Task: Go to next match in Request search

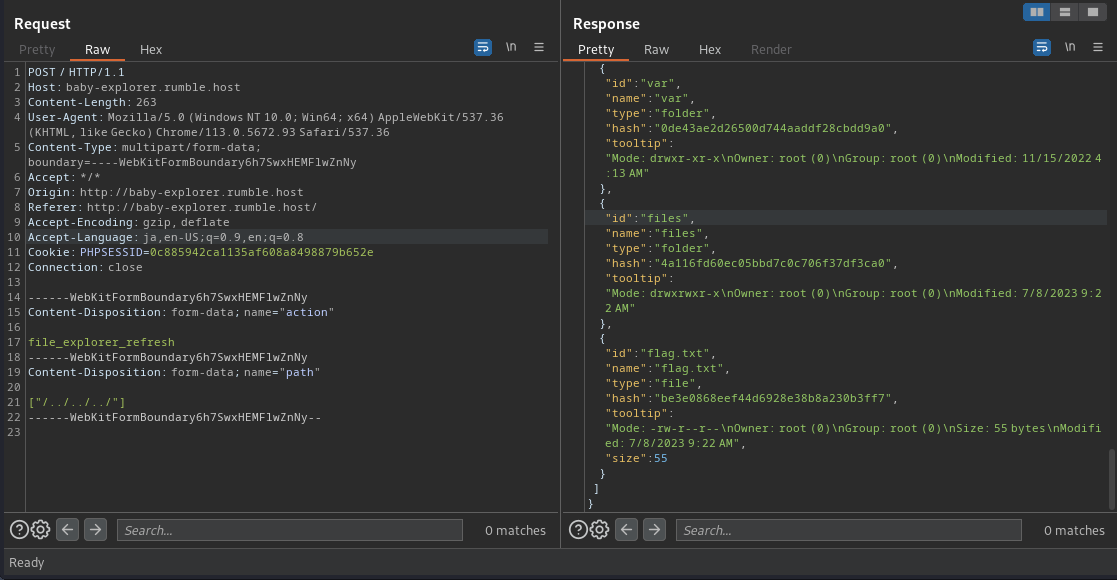Action: click(x=95, y=530)
